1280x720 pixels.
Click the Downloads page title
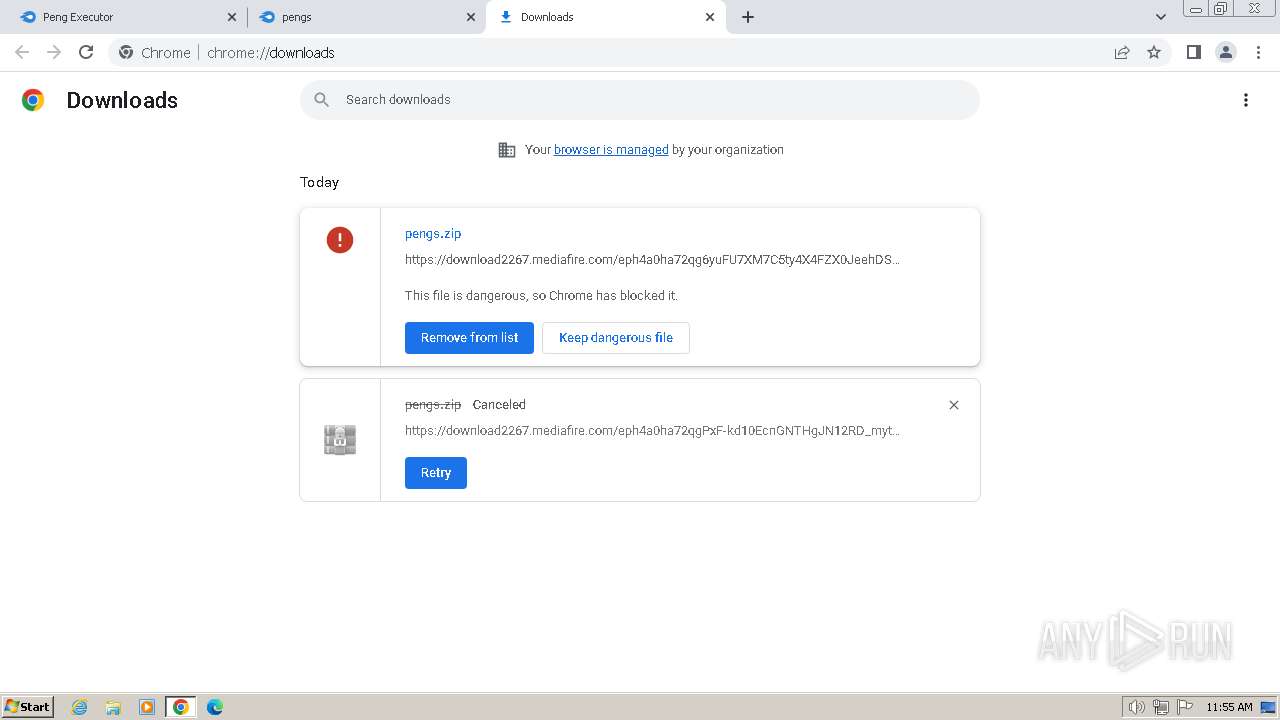122,100
